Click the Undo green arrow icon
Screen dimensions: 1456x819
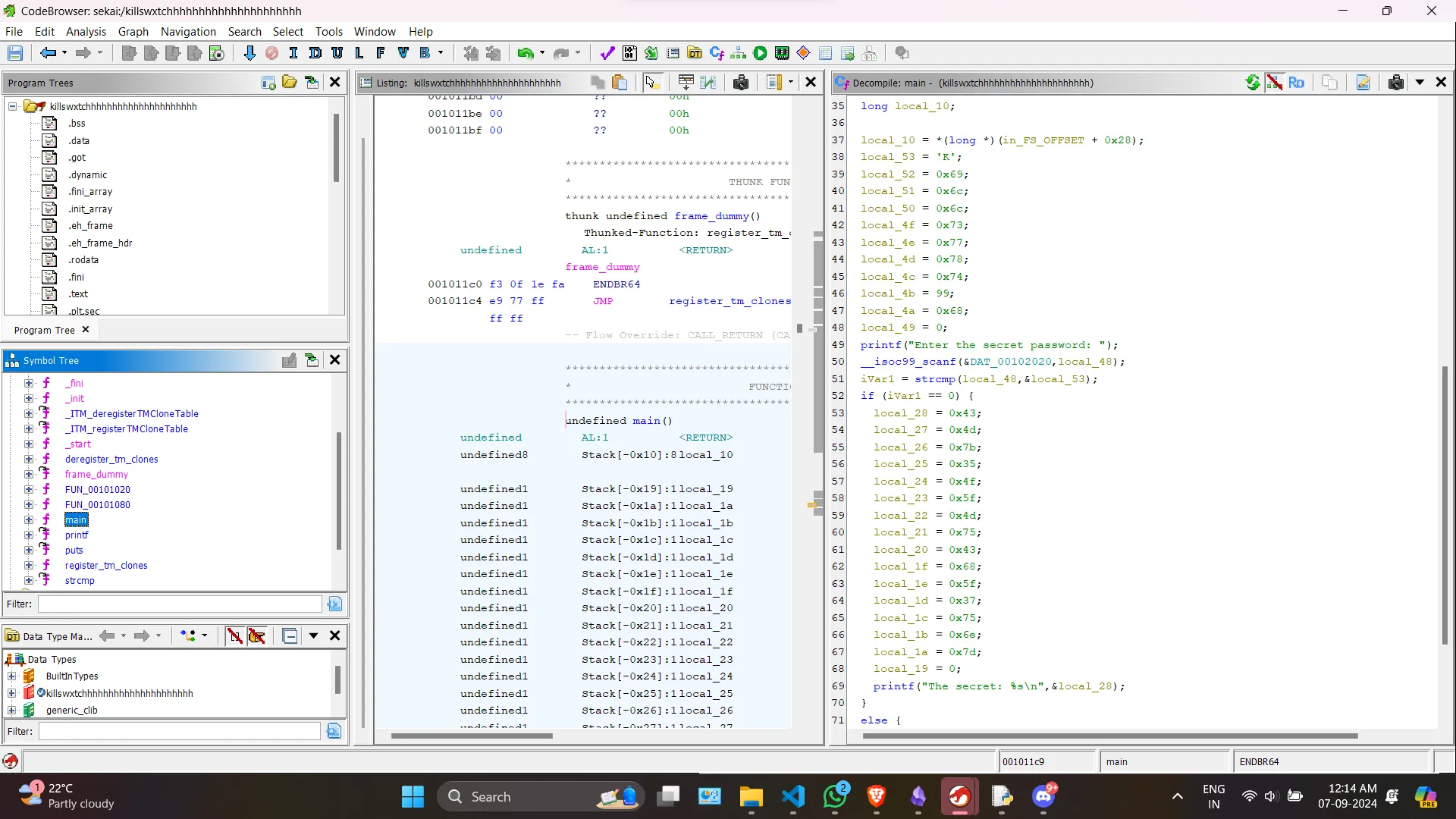525,53
